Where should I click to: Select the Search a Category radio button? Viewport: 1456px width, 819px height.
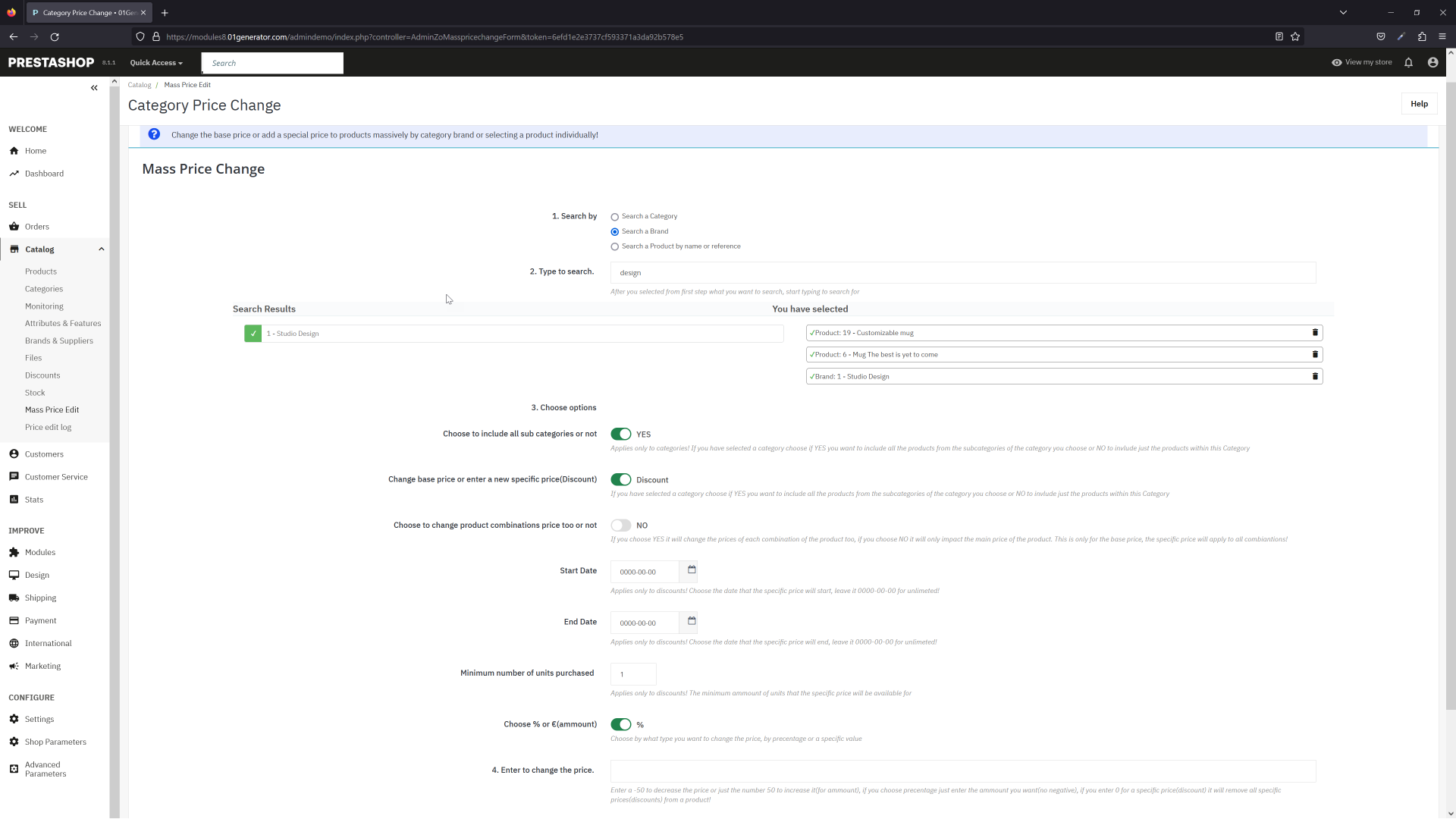(615, 217)
